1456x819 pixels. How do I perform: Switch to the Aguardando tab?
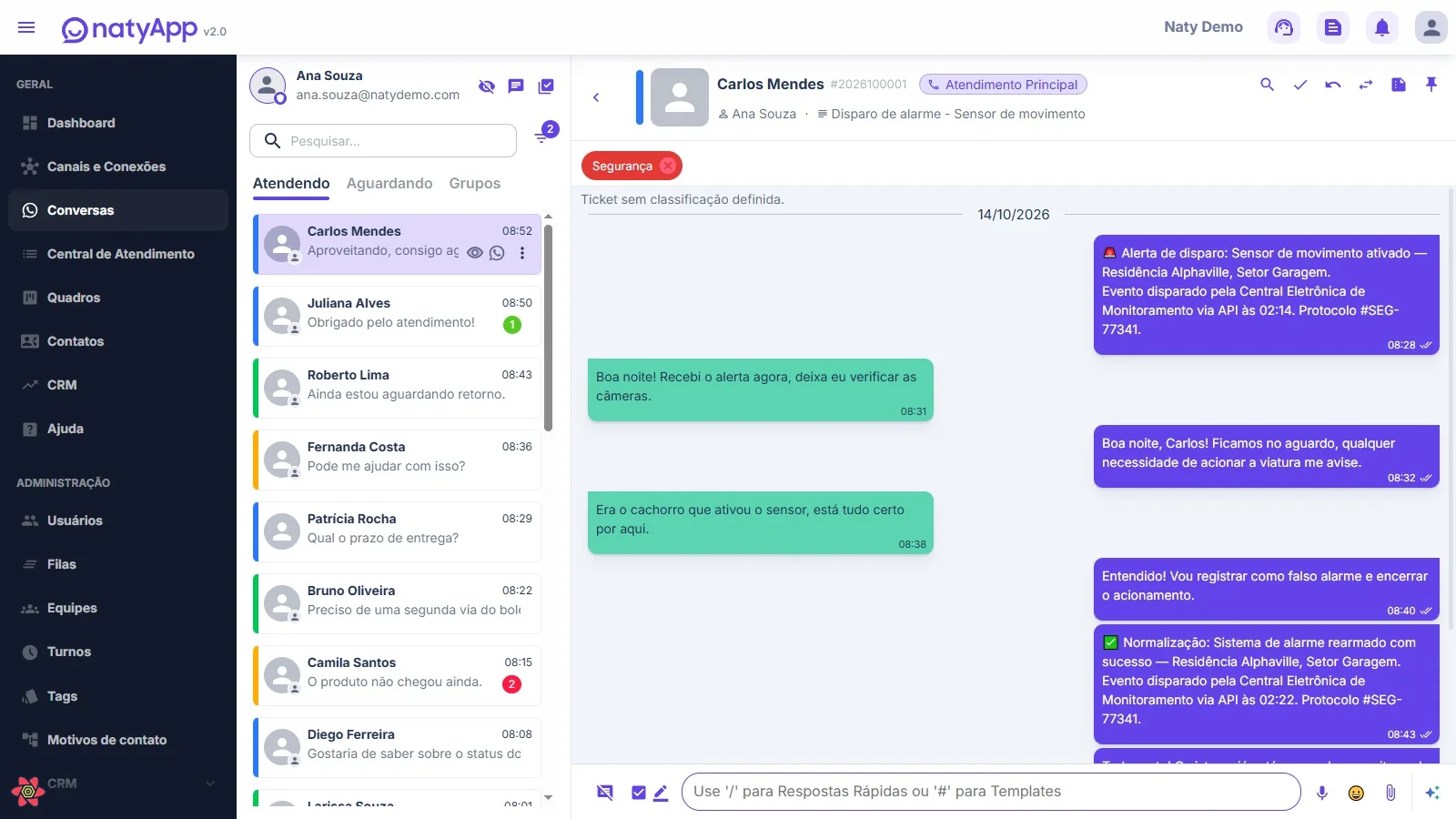click(389, 183)
